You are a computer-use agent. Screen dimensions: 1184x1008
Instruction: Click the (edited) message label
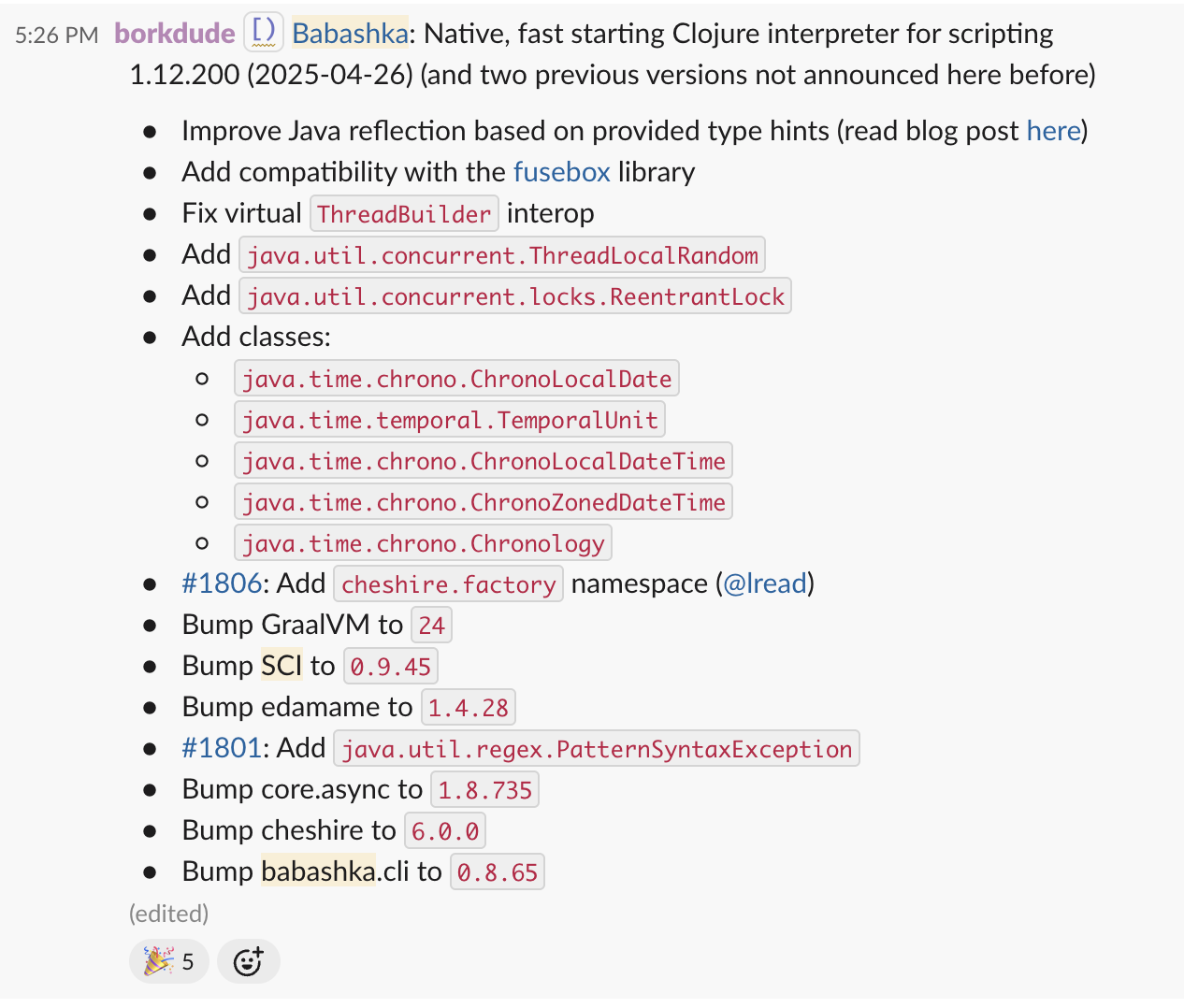coord(168,914)
